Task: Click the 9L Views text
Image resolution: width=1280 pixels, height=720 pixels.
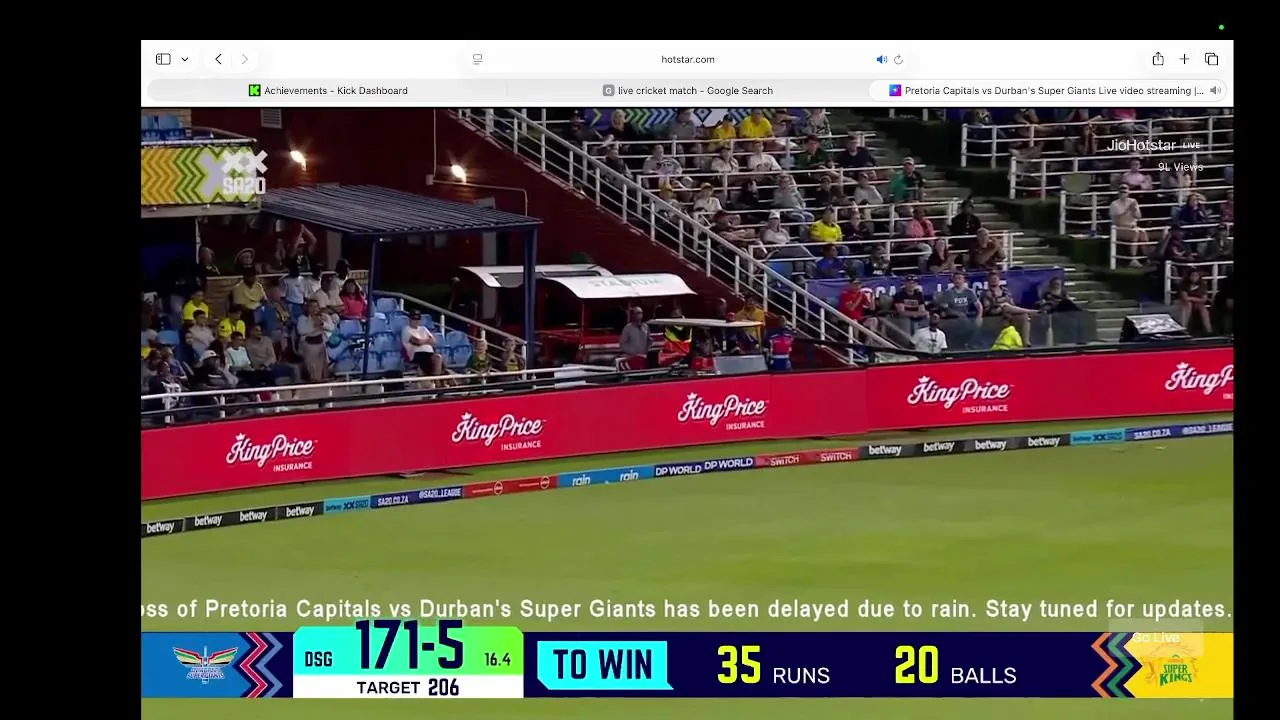Action: coord(1180,167)
